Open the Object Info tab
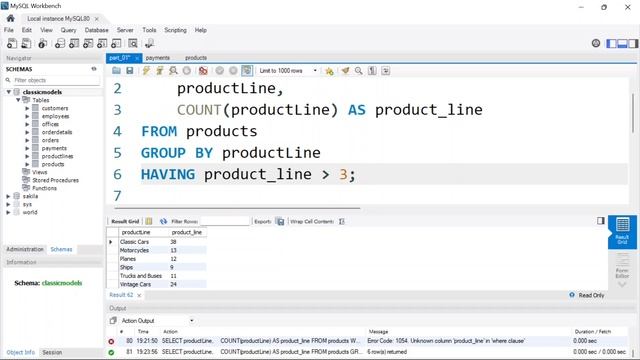The image size is (640, 360). (x=20, y=352)
